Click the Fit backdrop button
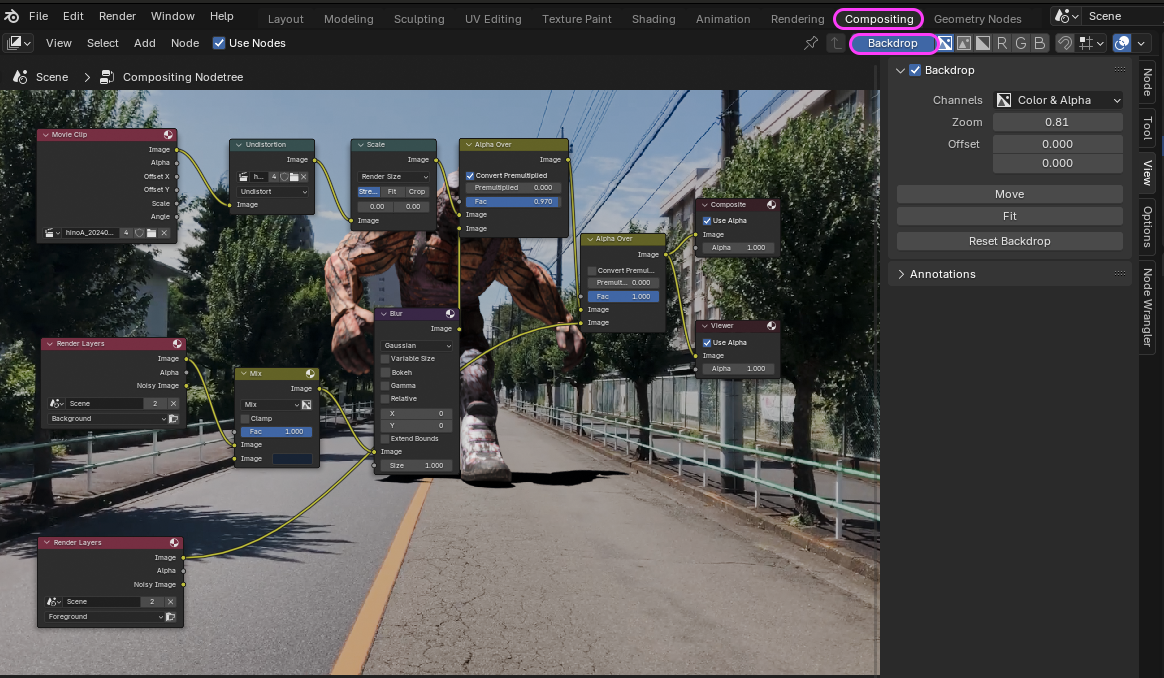Image resolution: width=1164 pixels, height=678 pixels. coord(1010,216)
